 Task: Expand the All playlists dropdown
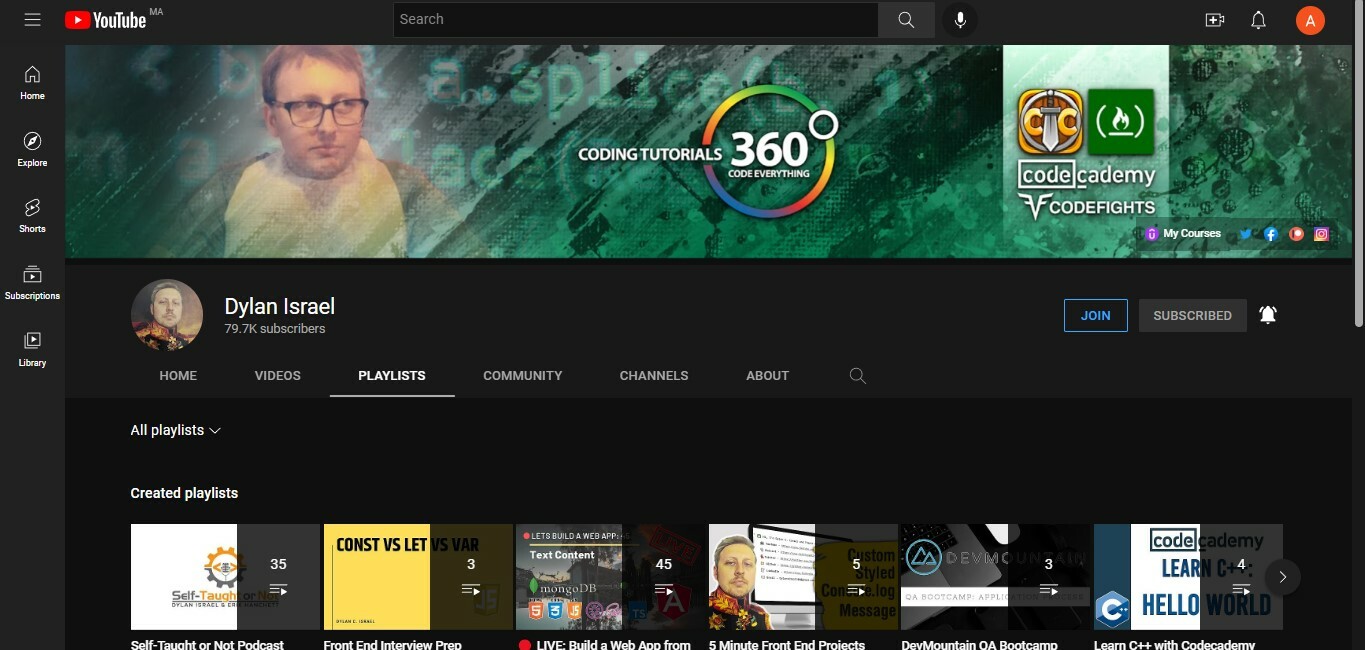[176, 430]
